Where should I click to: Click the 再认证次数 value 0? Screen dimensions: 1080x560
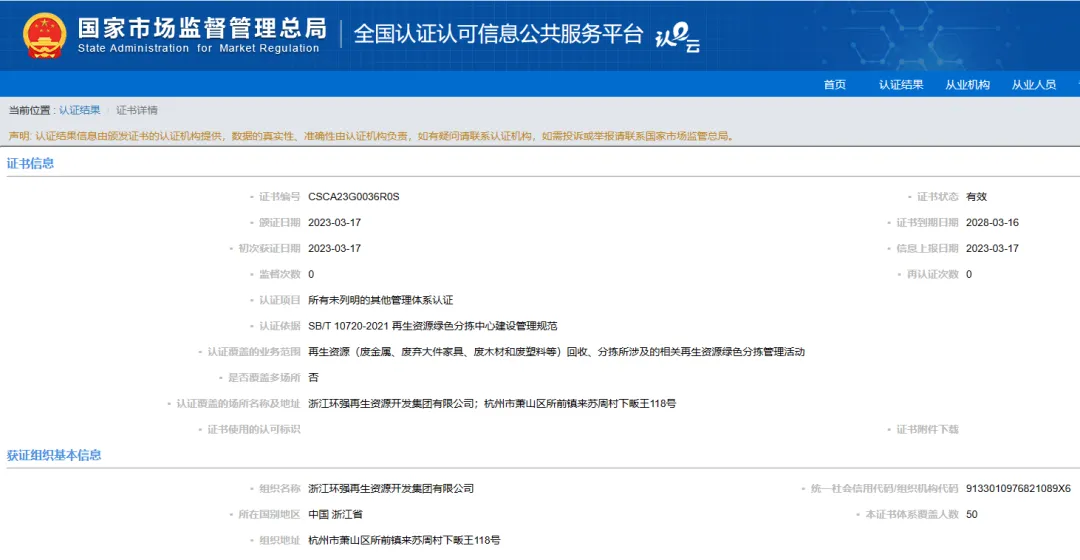(968, 274)
